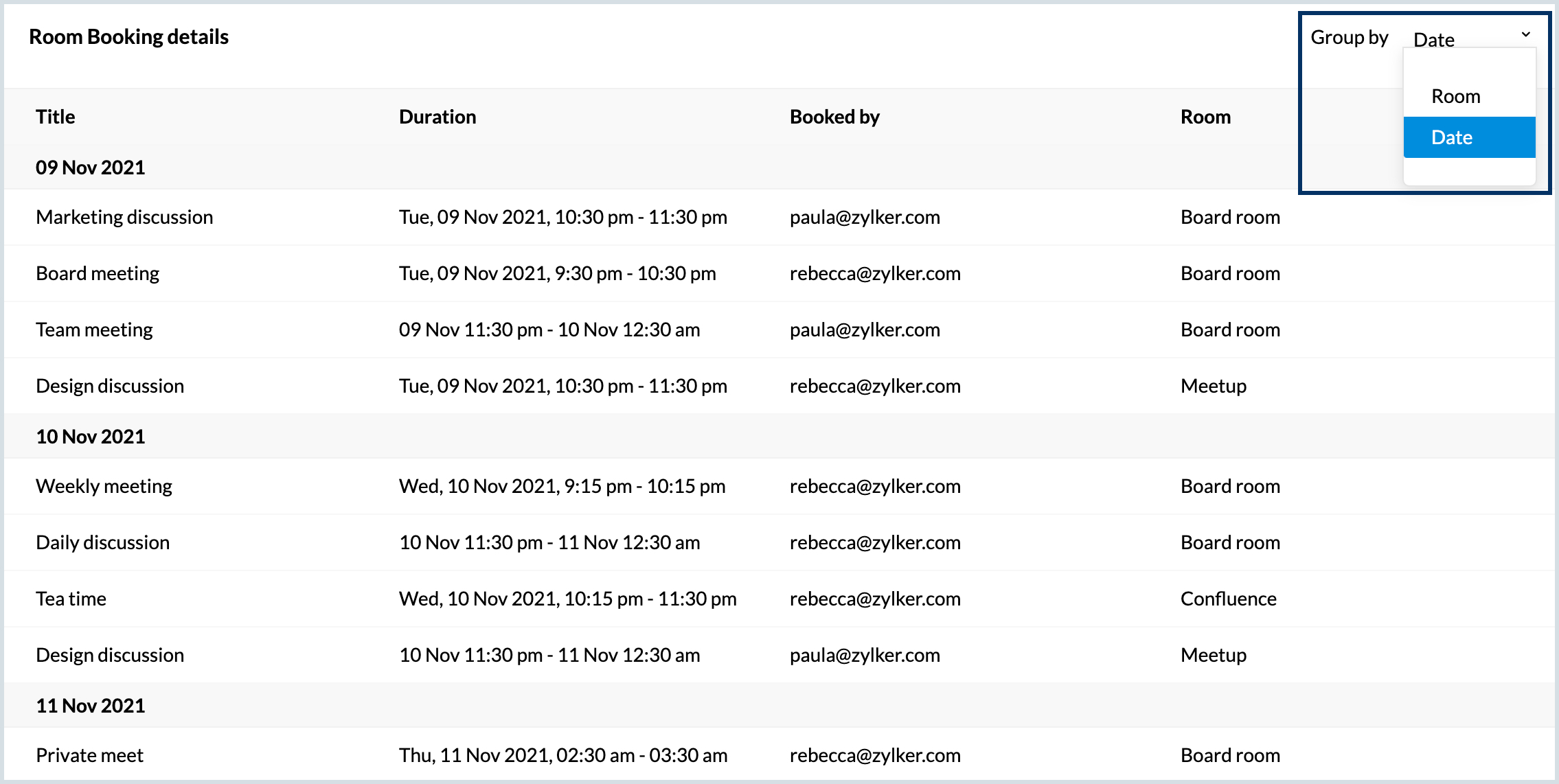
Task: Collapse the 09 Nov 2021 group row
Action: [x=90, y=168]
